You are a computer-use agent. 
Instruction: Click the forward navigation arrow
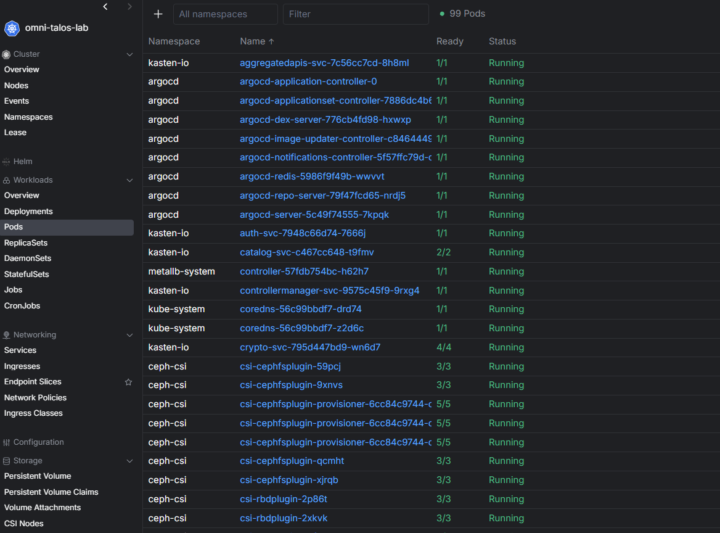click(x=129, y=6)
